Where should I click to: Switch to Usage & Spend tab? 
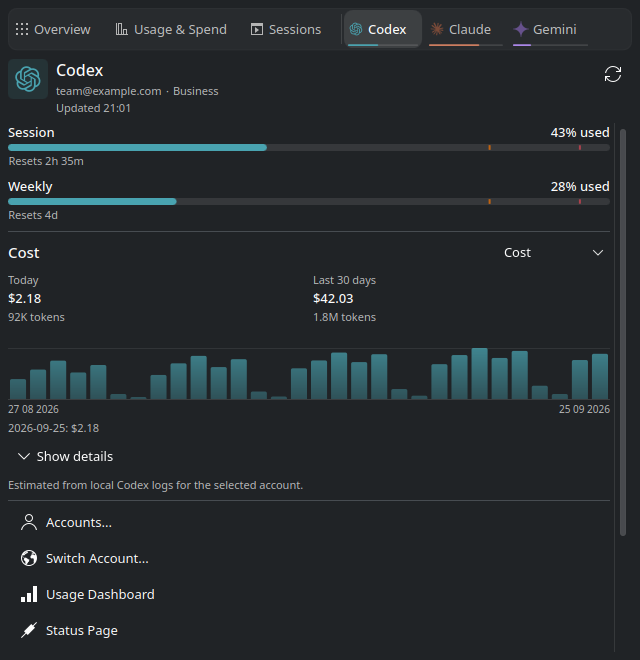[x=171, y=29]
